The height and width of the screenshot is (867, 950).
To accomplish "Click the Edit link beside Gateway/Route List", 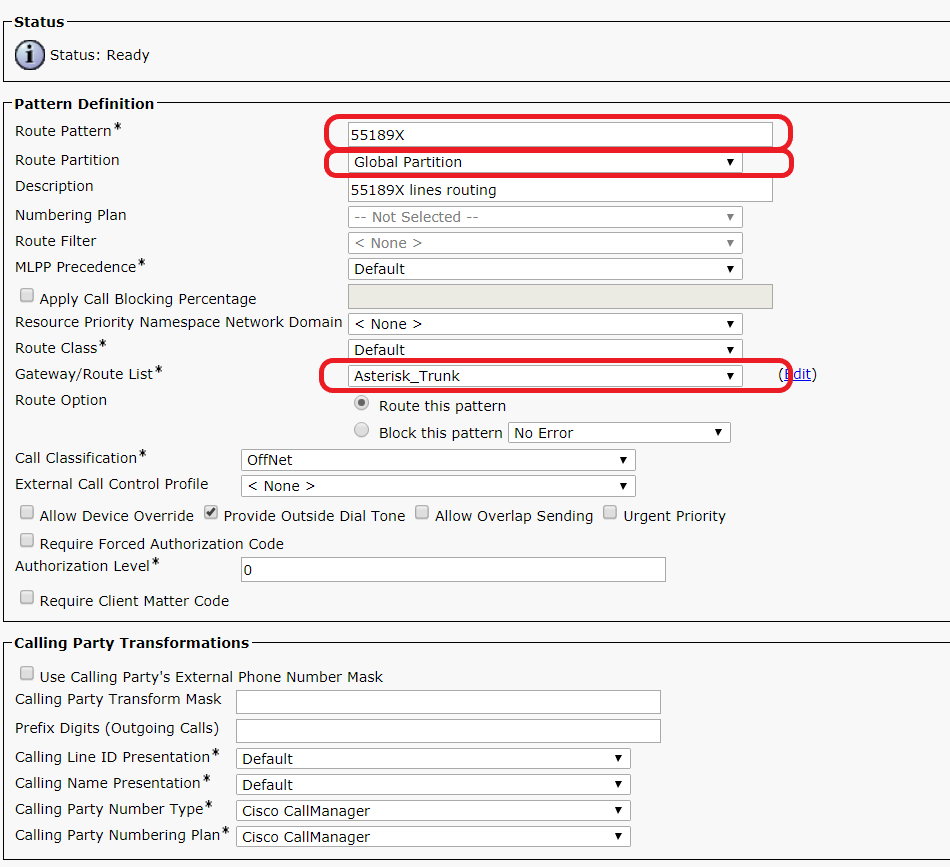I will (x=797, y=374).
